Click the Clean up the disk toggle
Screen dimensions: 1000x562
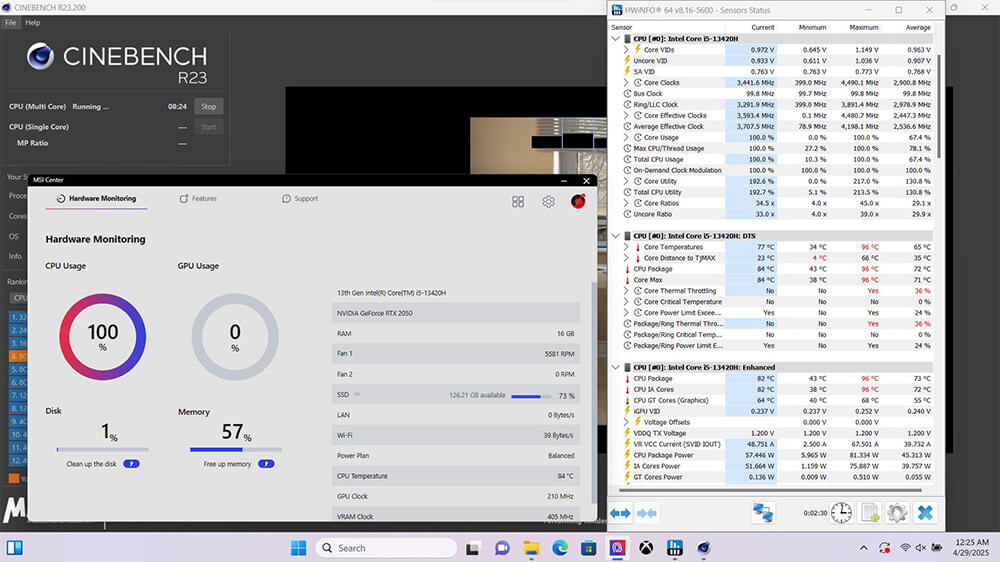(131, 464)
